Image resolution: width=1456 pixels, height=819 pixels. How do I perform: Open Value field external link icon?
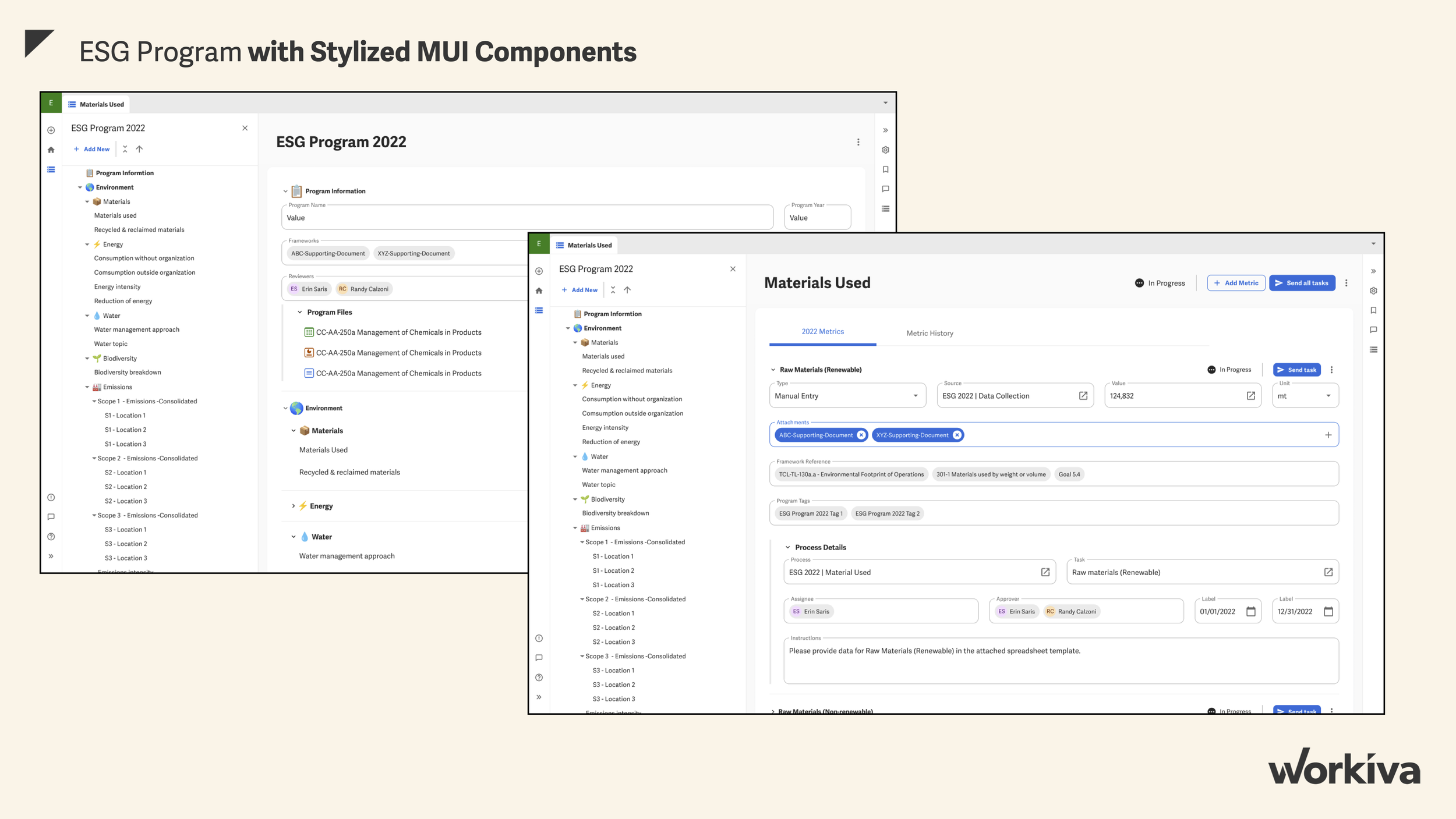click(x=1250, y=395)
